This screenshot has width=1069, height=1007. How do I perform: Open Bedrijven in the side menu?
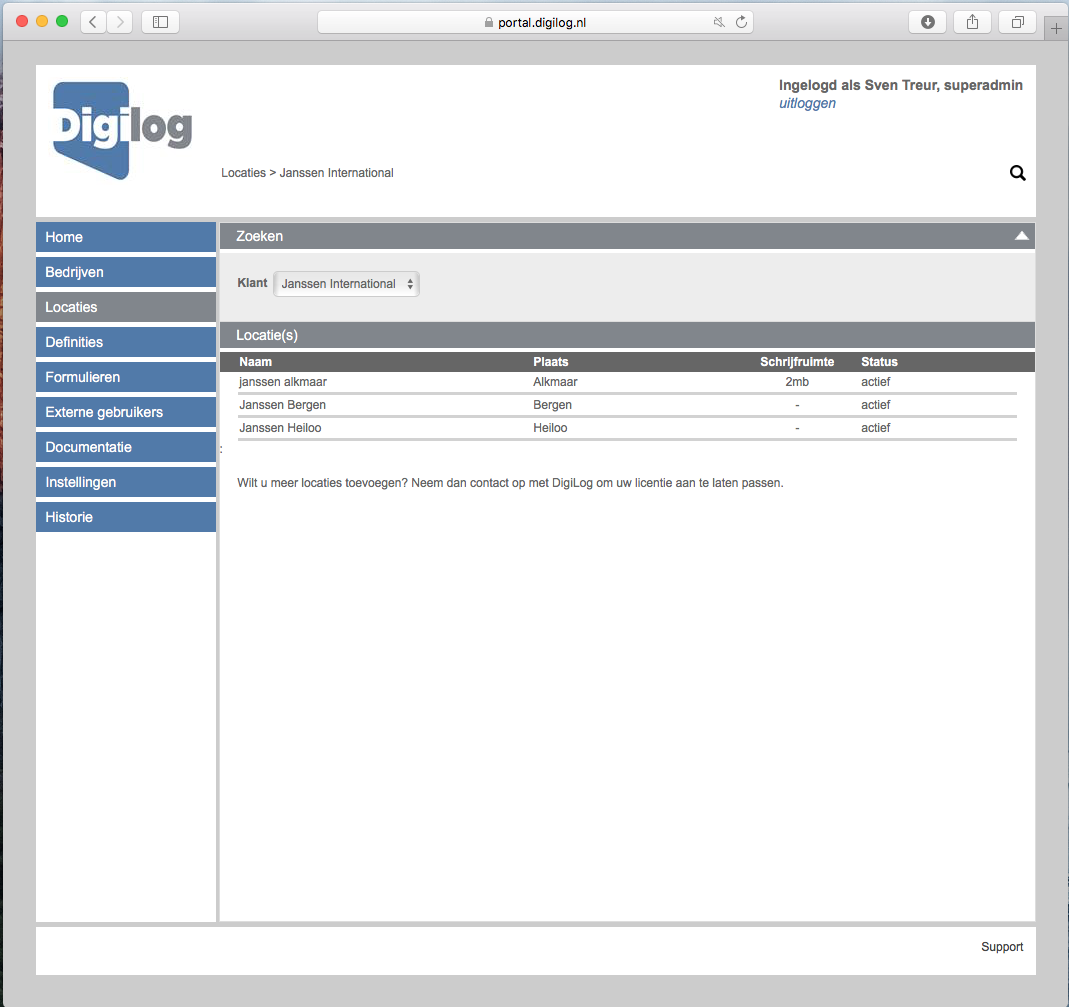coord(126,272)
